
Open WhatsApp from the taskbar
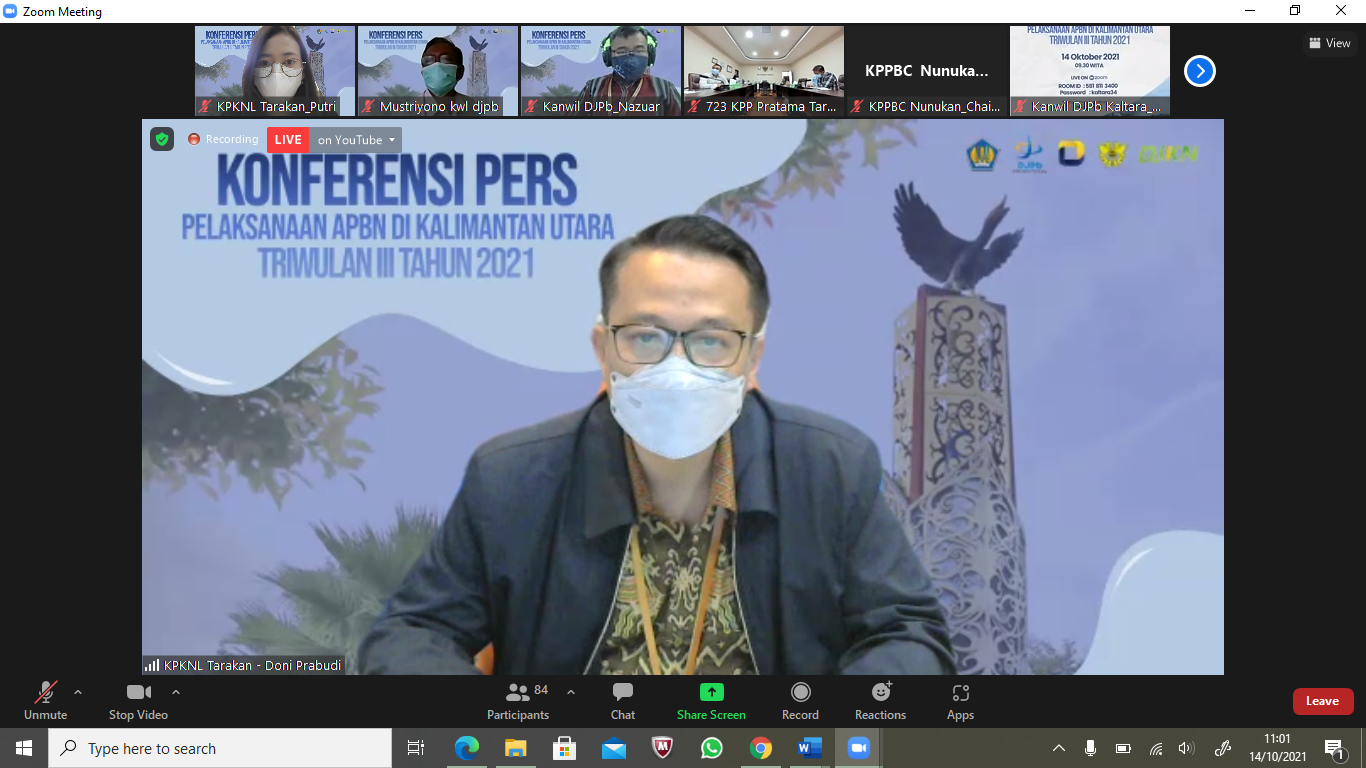712,747
